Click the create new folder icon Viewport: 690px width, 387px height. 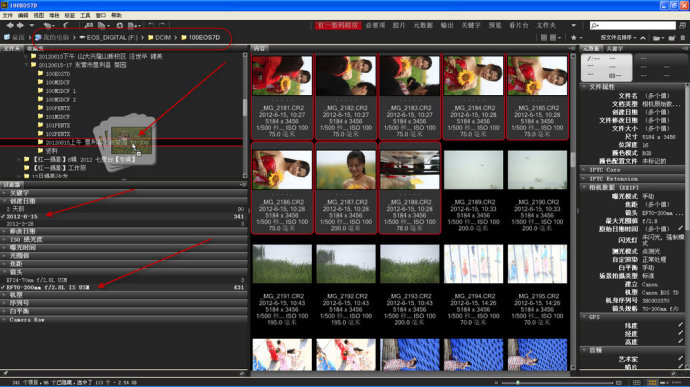(672, 38)
